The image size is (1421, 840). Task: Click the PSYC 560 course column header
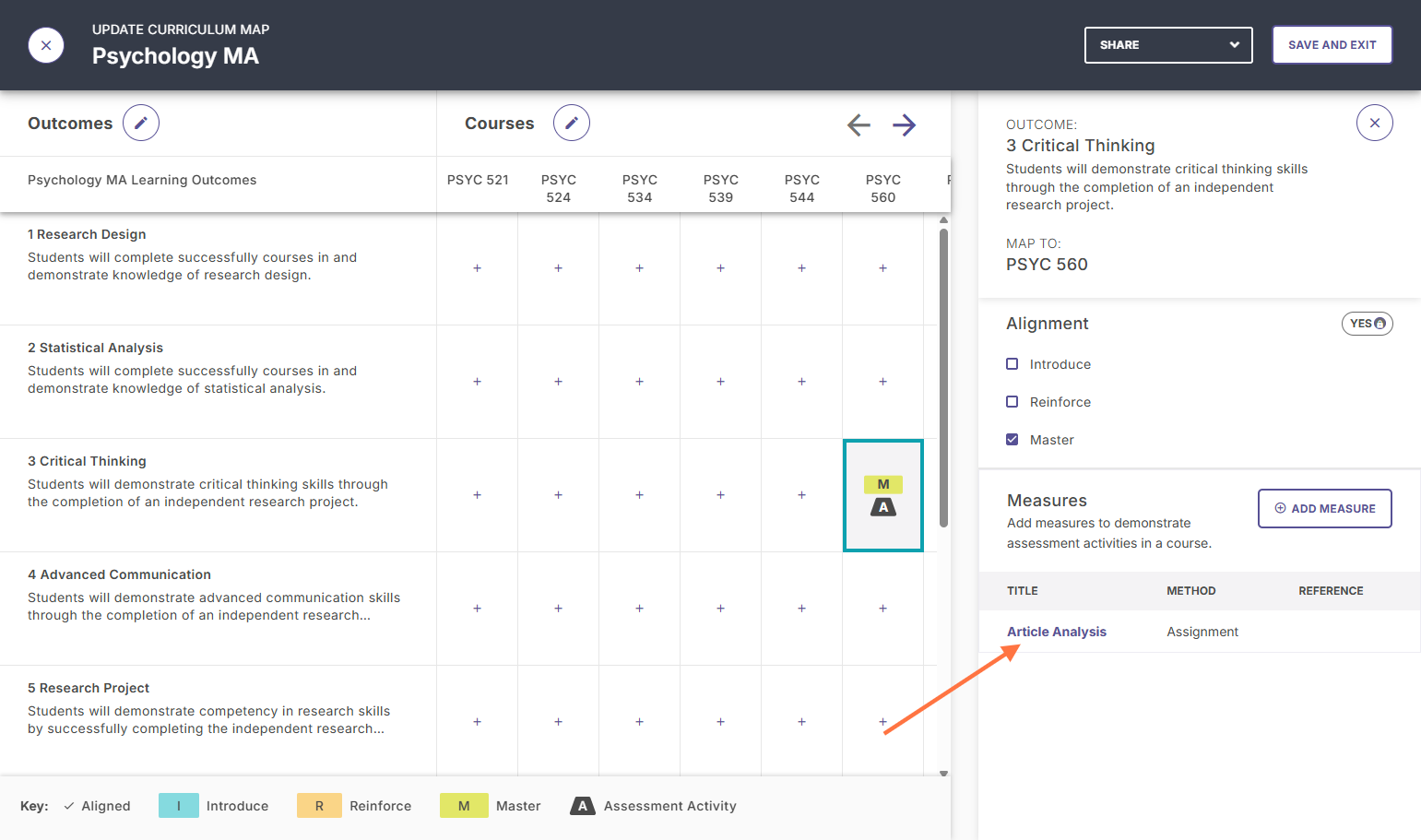(x=882, y=188)
